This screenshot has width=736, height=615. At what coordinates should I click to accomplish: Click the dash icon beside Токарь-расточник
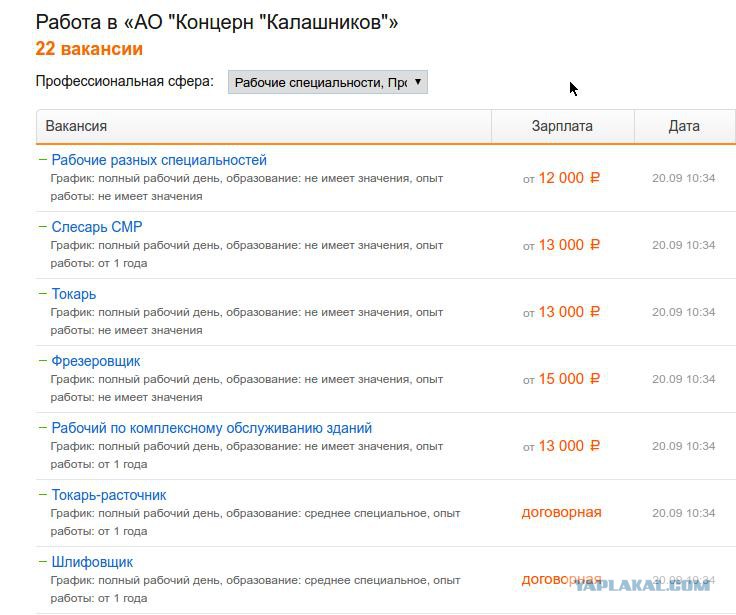click(x=43, y=494)
